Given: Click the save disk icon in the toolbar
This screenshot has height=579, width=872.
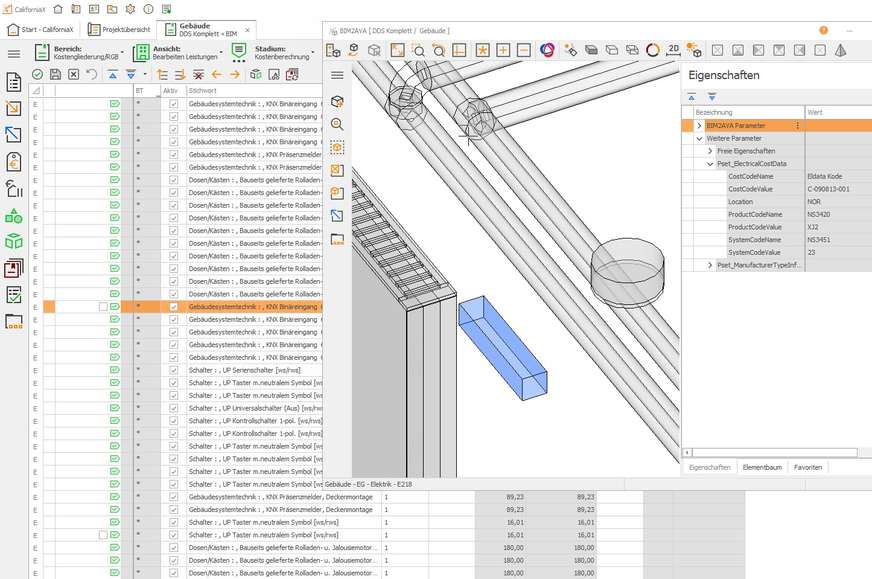Looking at the screenshot, I should click(x=55, y=75).
